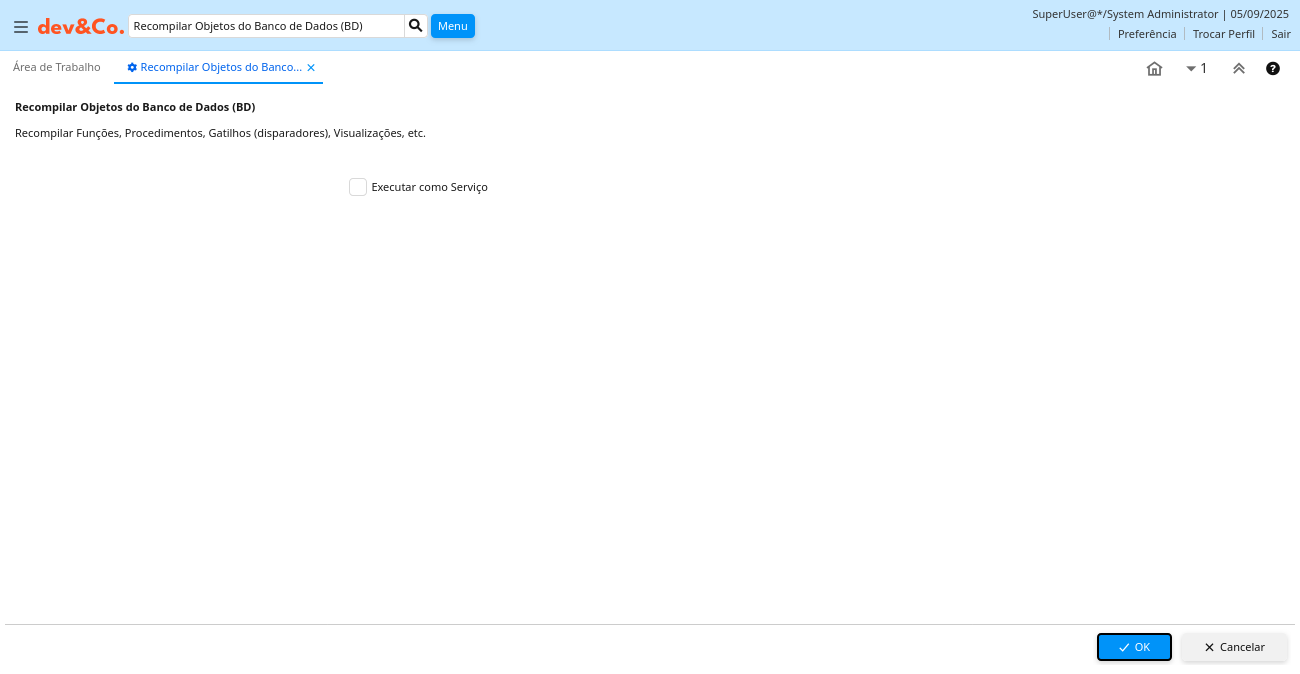Click the Cancelar button

tap(1234, 647)
